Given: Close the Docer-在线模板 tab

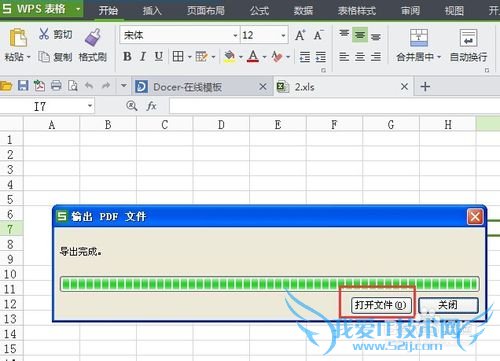Looking at the screenshot, I should pyautogui.click(x=263, y=87).
